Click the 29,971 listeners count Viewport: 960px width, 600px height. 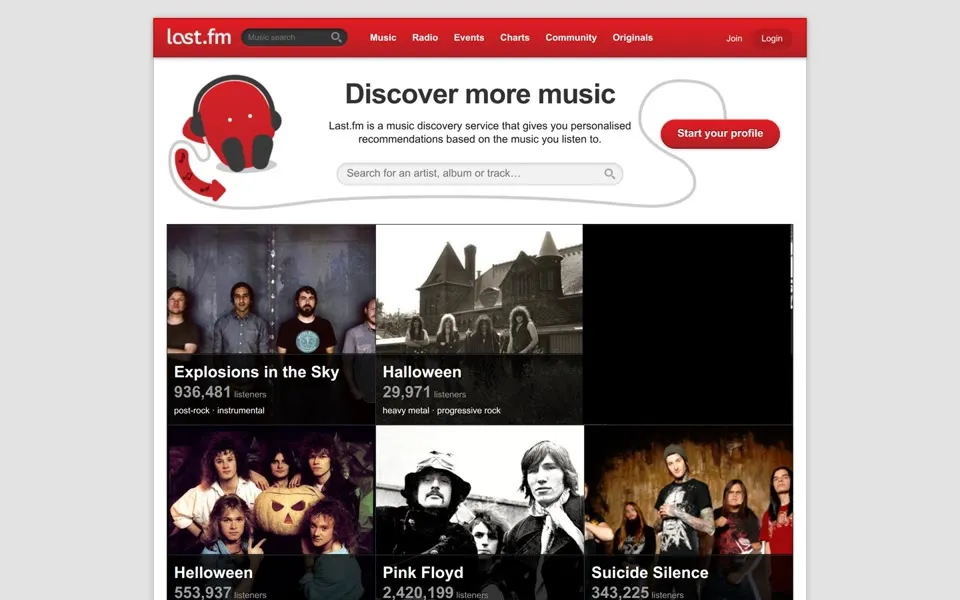coord(424,392)
